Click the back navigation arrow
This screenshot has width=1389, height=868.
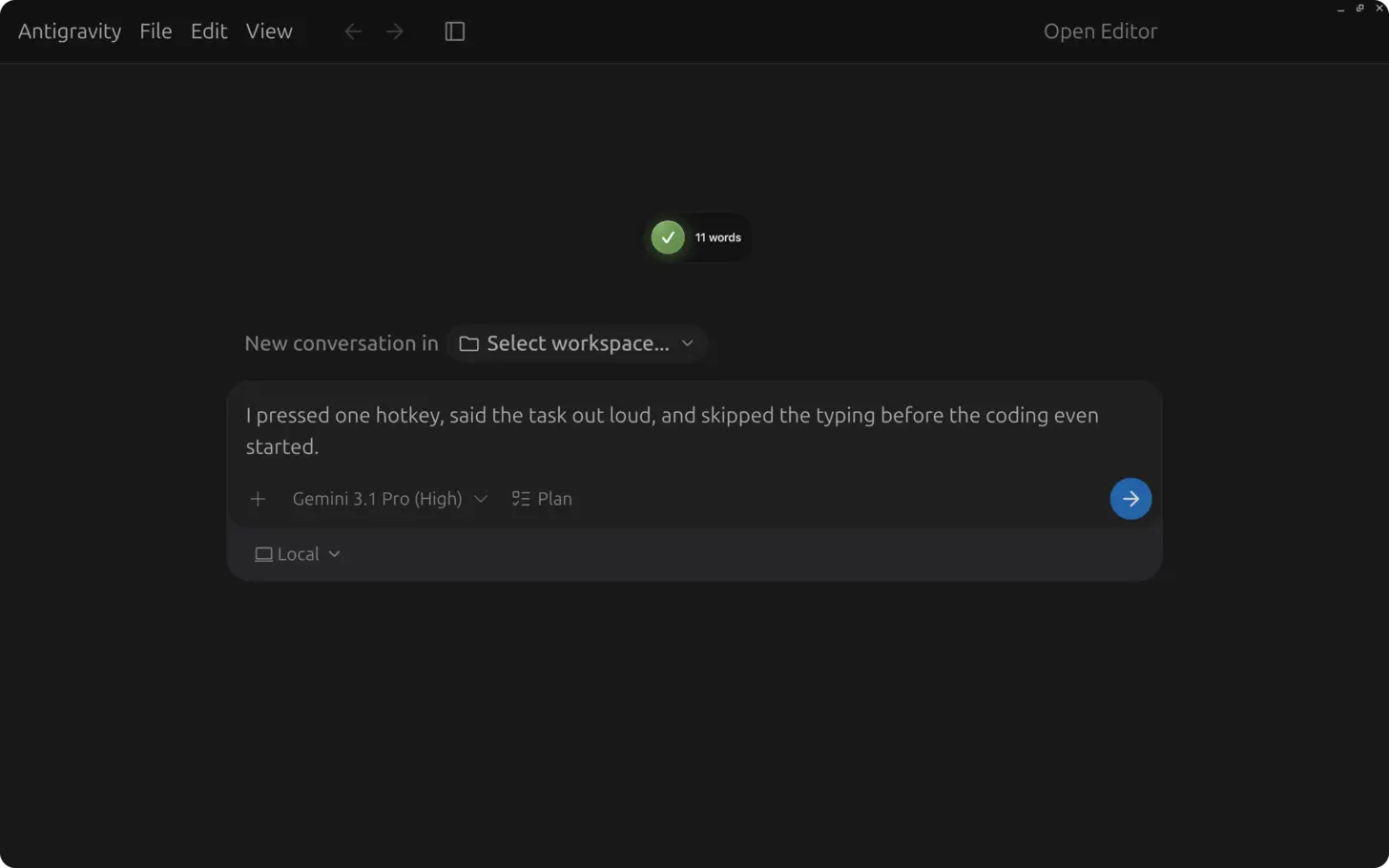point(353,31)
